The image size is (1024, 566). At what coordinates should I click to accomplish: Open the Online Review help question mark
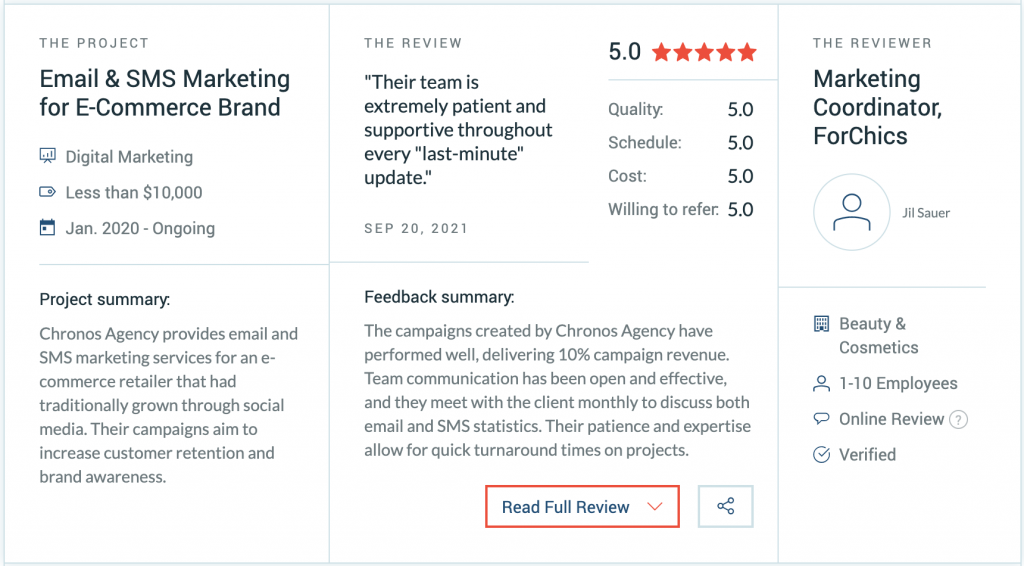[958, 419]
